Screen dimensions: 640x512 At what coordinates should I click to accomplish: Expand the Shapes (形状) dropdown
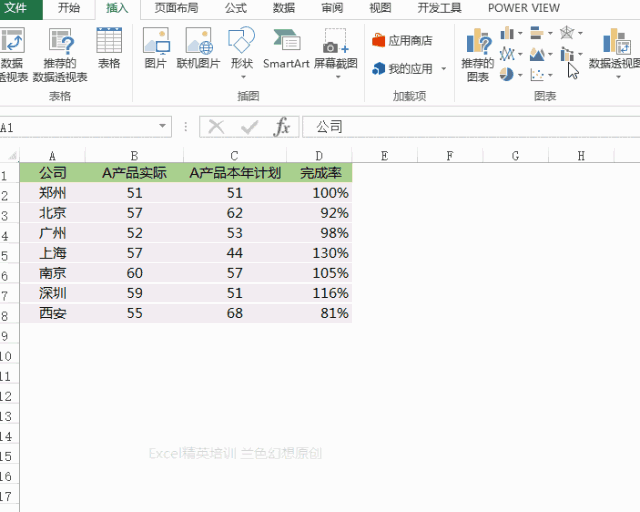[x=241, y=64]
